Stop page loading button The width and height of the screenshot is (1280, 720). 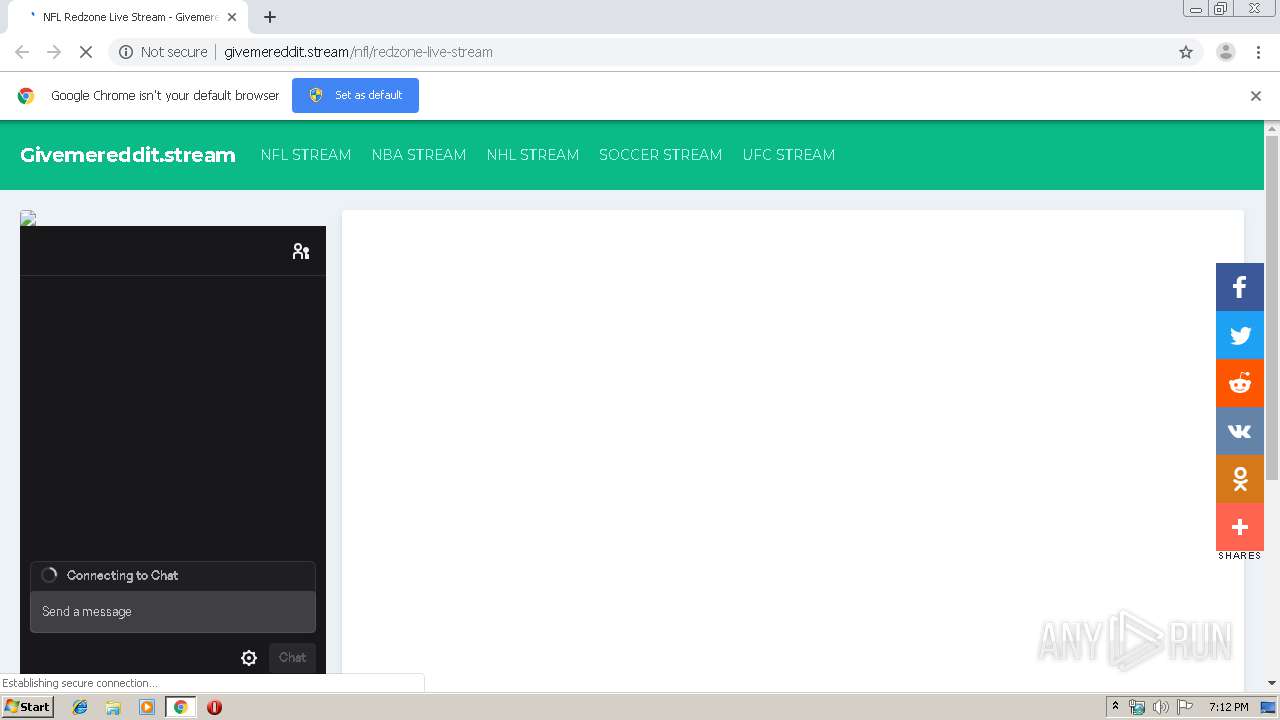86,52
